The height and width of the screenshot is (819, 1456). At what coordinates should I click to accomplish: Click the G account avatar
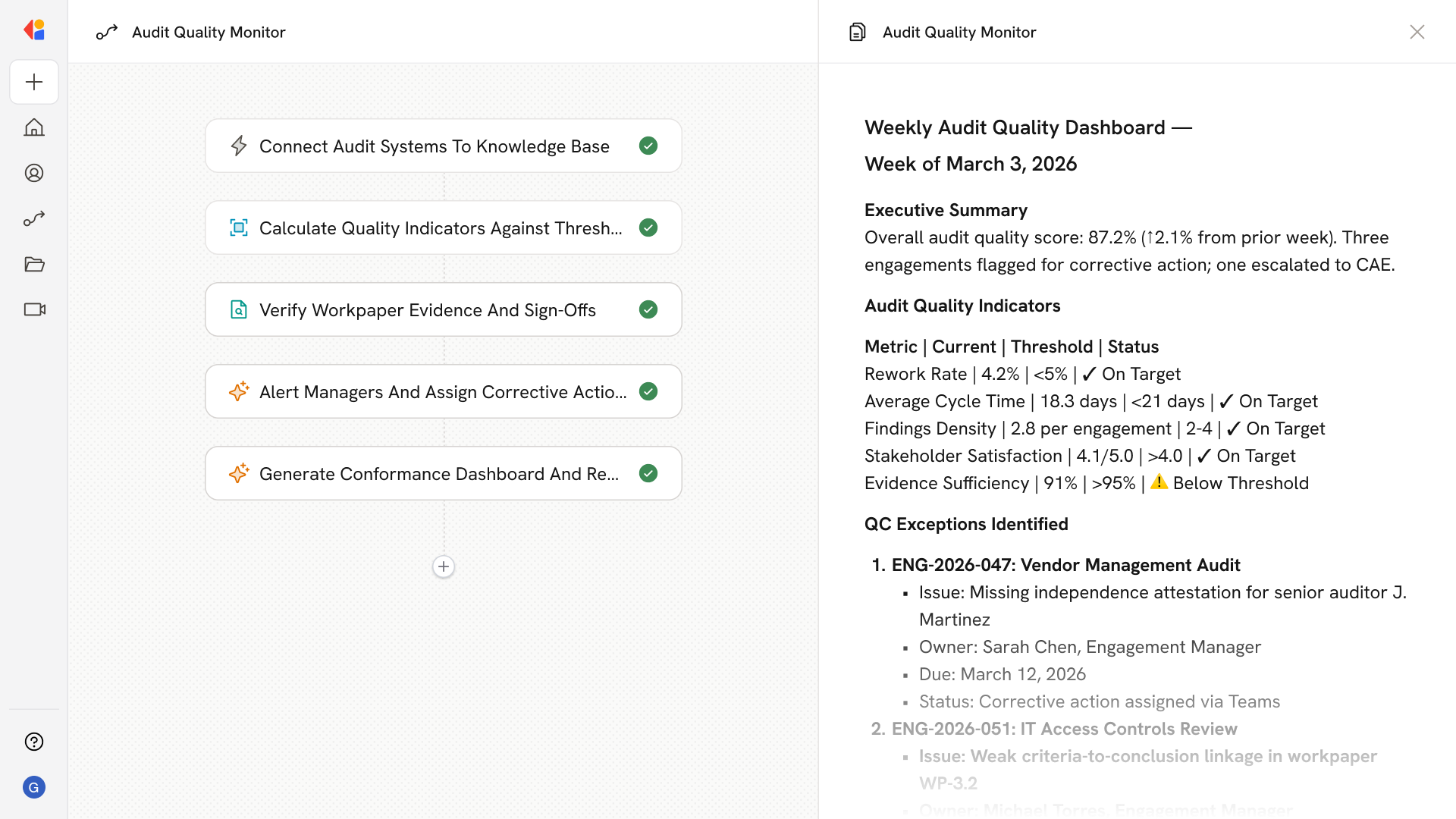[34, 787]
